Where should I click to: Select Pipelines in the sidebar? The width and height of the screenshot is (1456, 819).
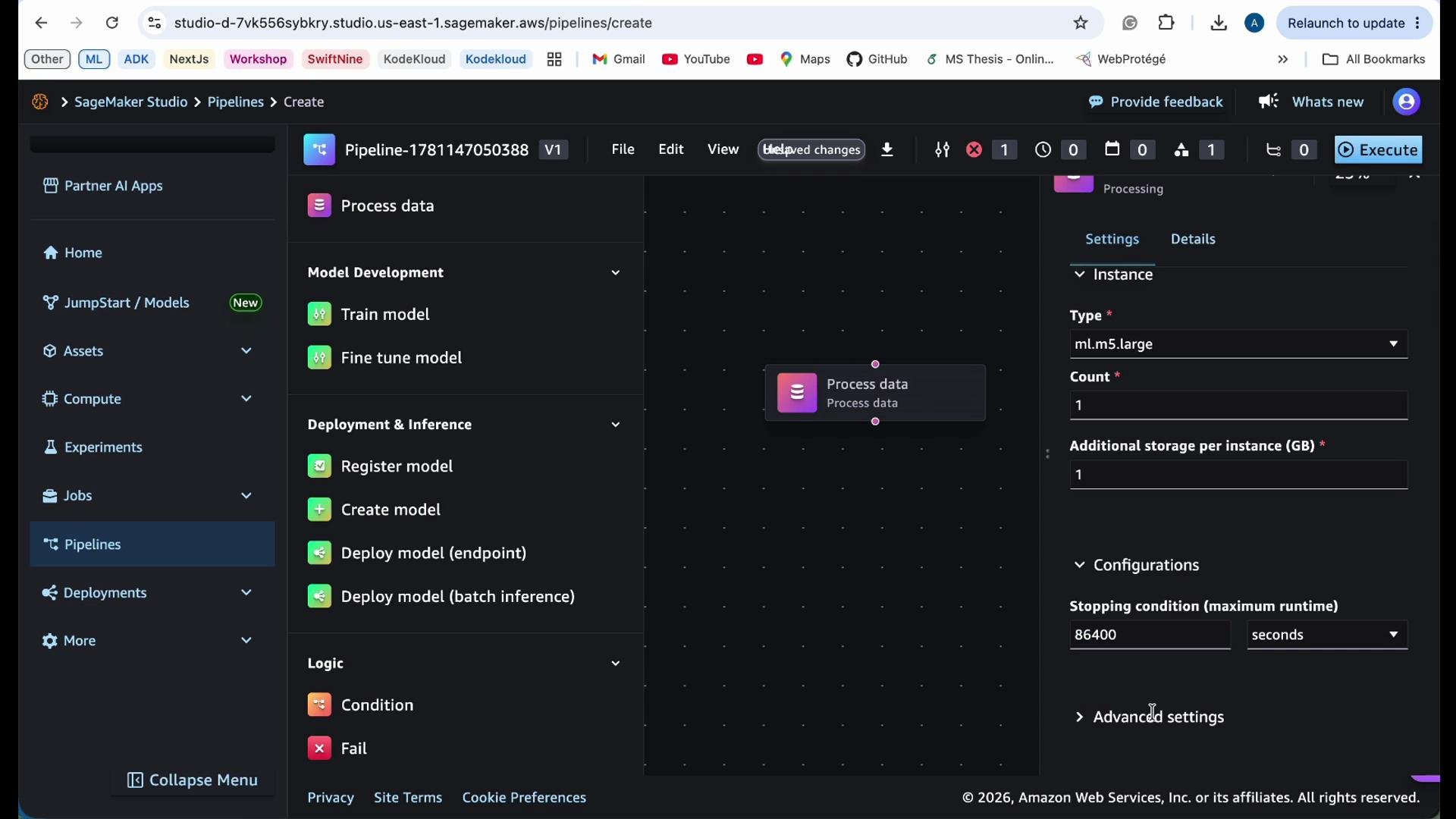[x=152, y=544]
